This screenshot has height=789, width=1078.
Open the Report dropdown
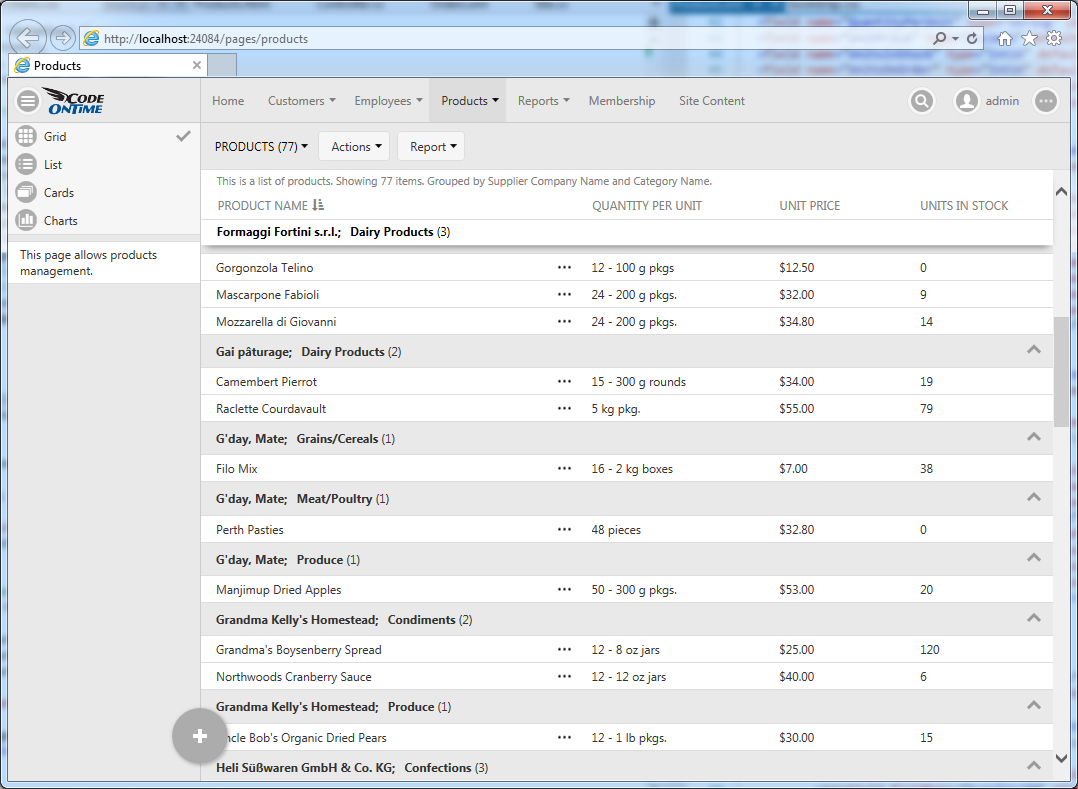431,146
